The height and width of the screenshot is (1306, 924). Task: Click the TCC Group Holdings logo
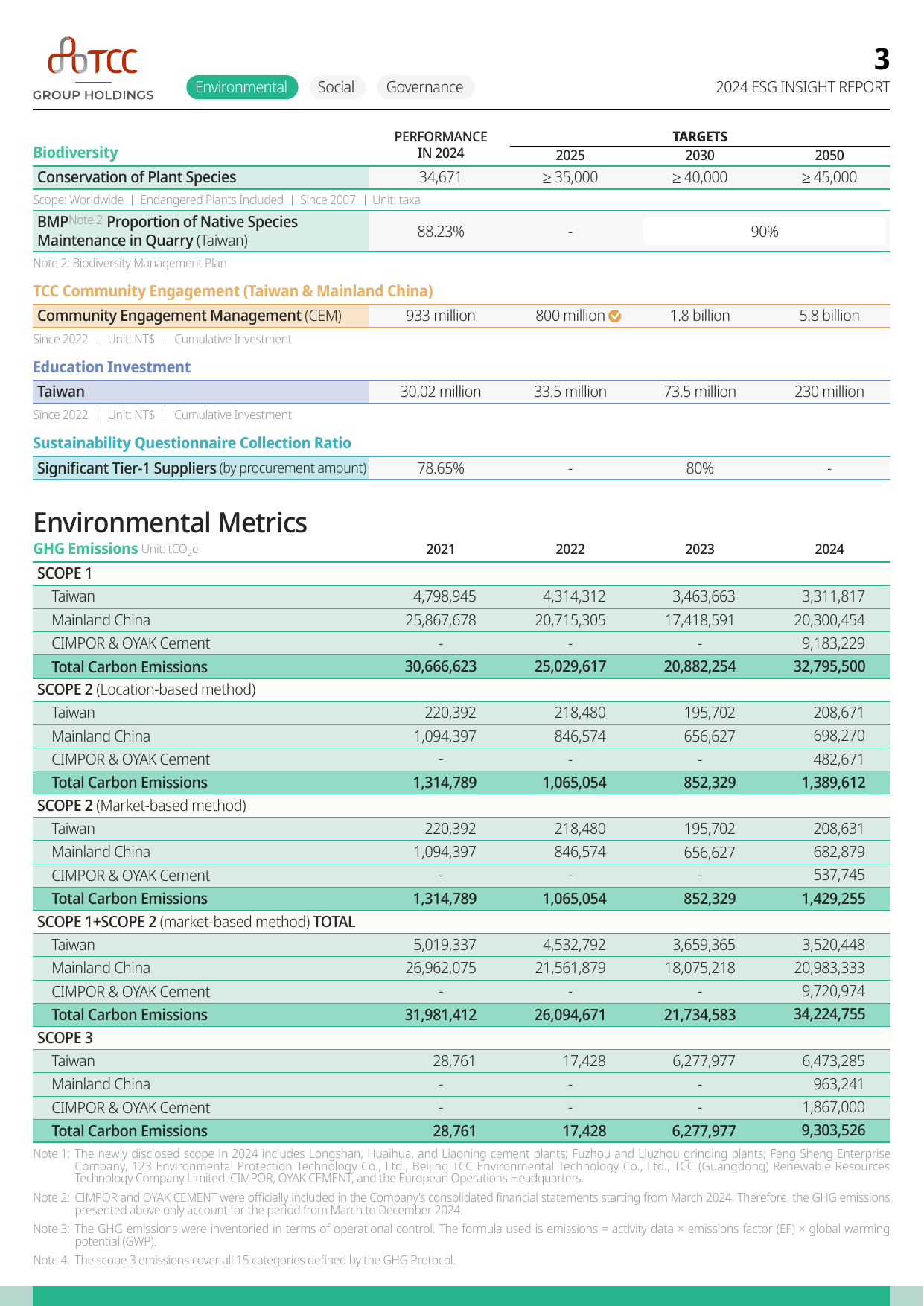point(93,69)
